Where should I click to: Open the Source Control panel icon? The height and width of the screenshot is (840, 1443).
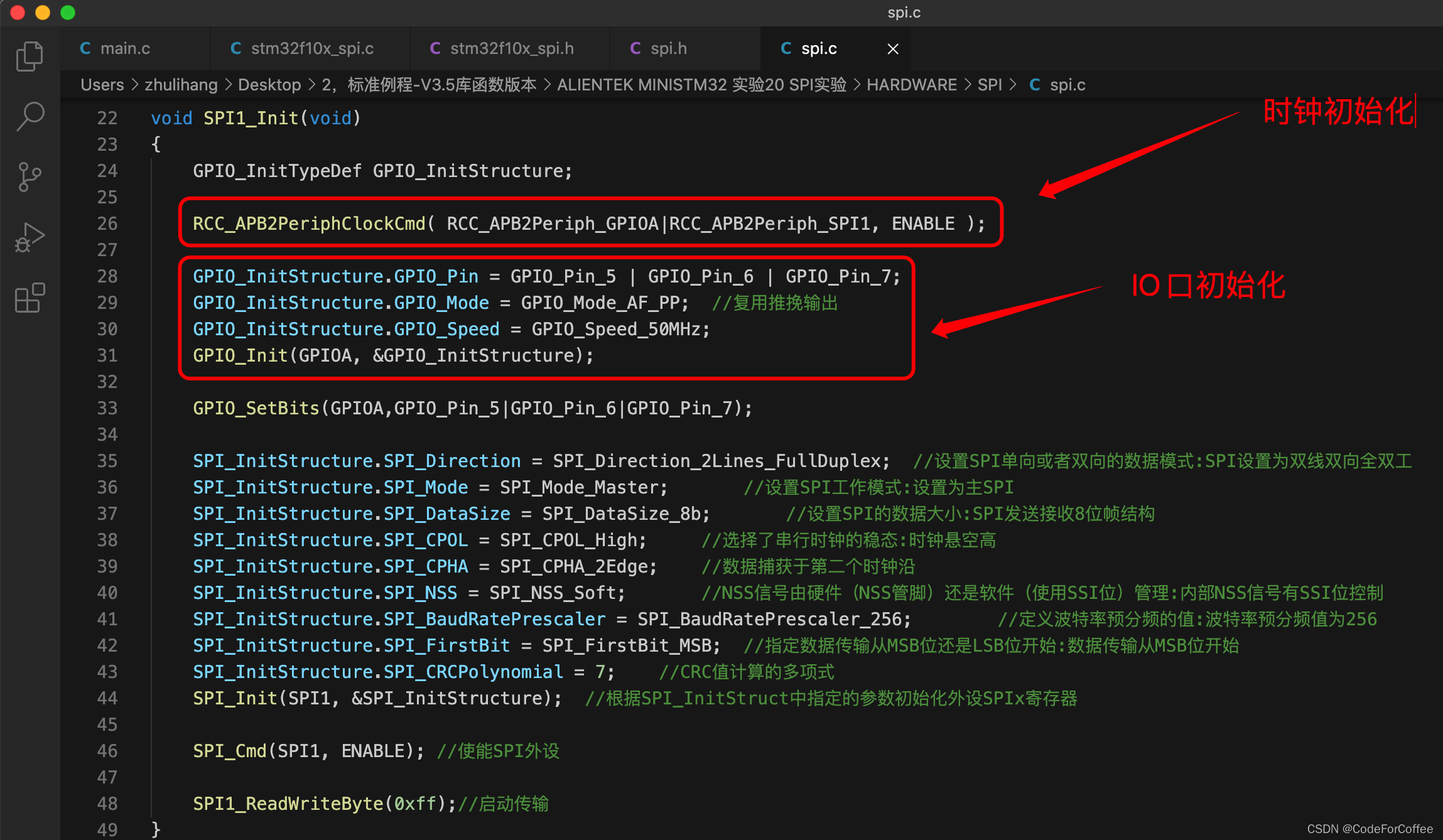click(x=29, y=176)
